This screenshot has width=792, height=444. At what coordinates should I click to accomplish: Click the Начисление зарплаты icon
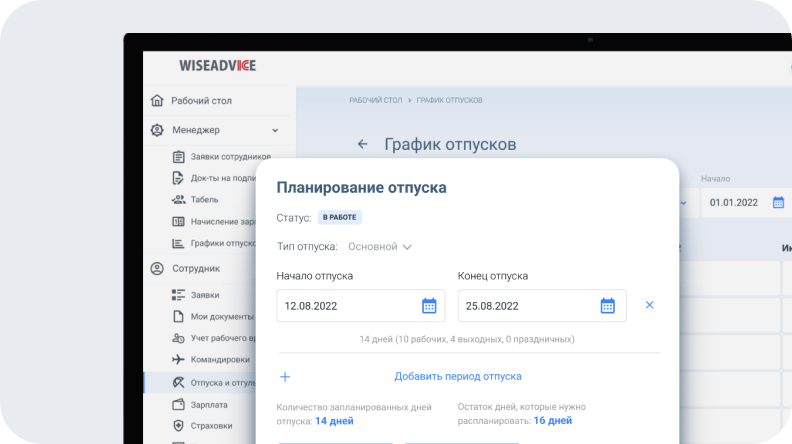[x=178, y=221]
